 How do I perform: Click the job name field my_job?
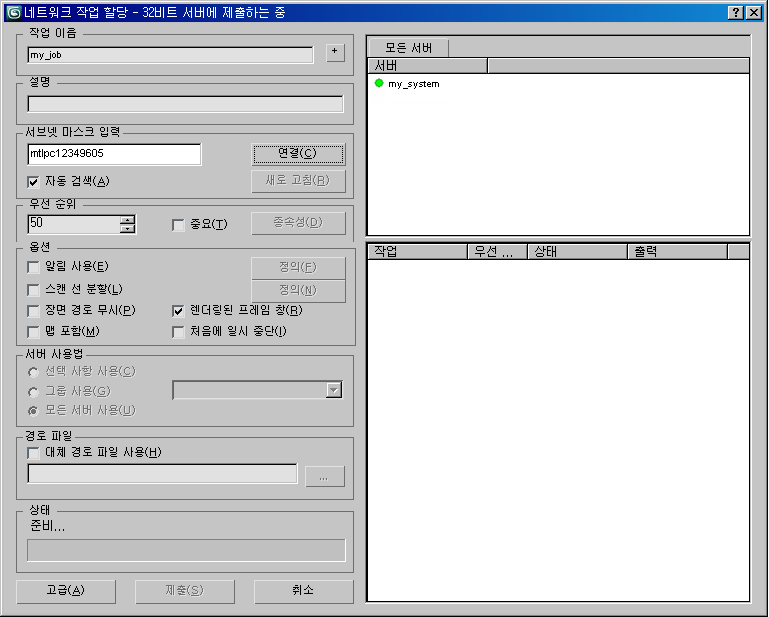pyautogui.click(x=170, y=55)
